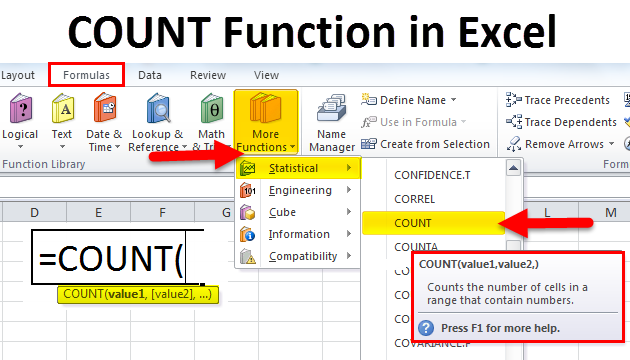This screenshot has width=630, height=360.
Task: Select column D header
Action: (35, 212)
